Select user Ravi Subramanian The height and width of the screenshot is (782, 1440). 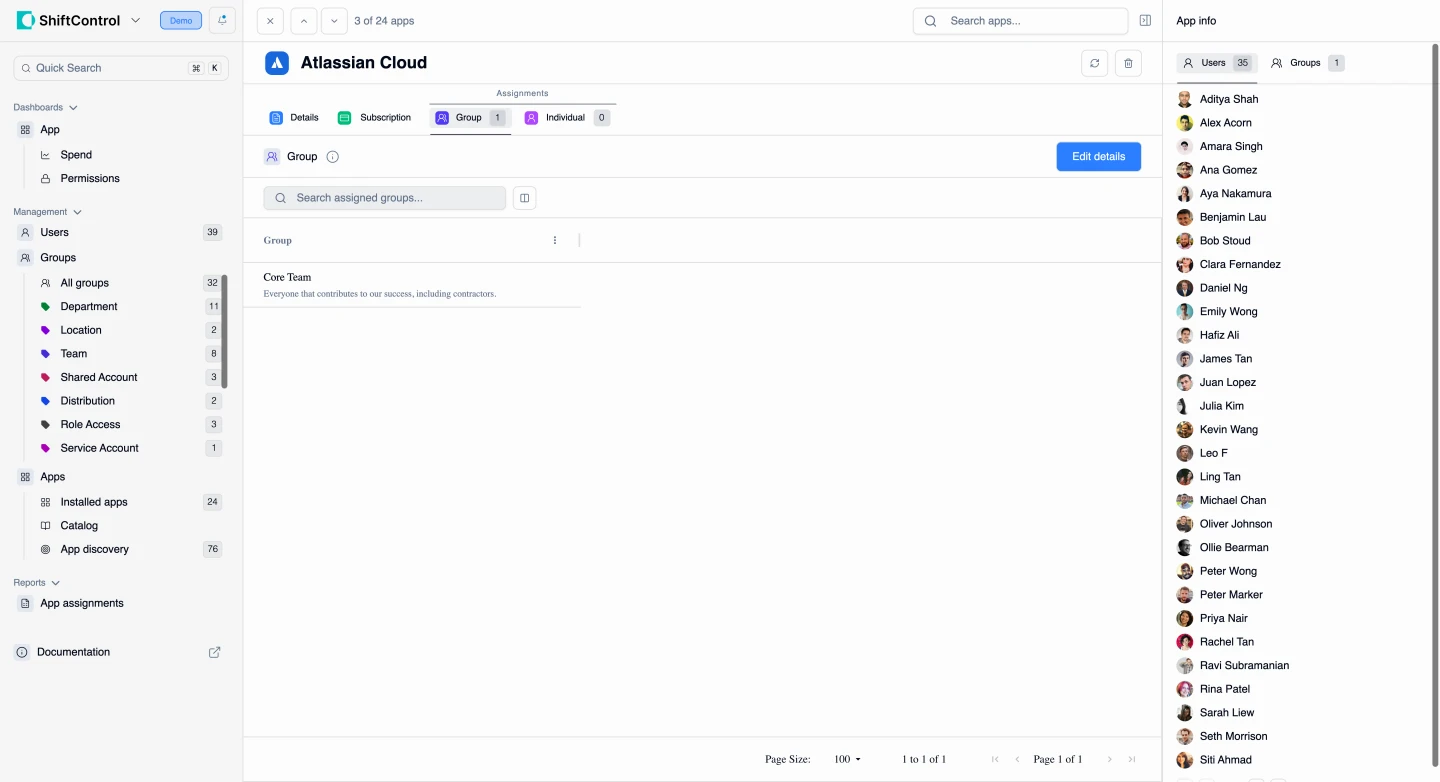coord(1244,666)
